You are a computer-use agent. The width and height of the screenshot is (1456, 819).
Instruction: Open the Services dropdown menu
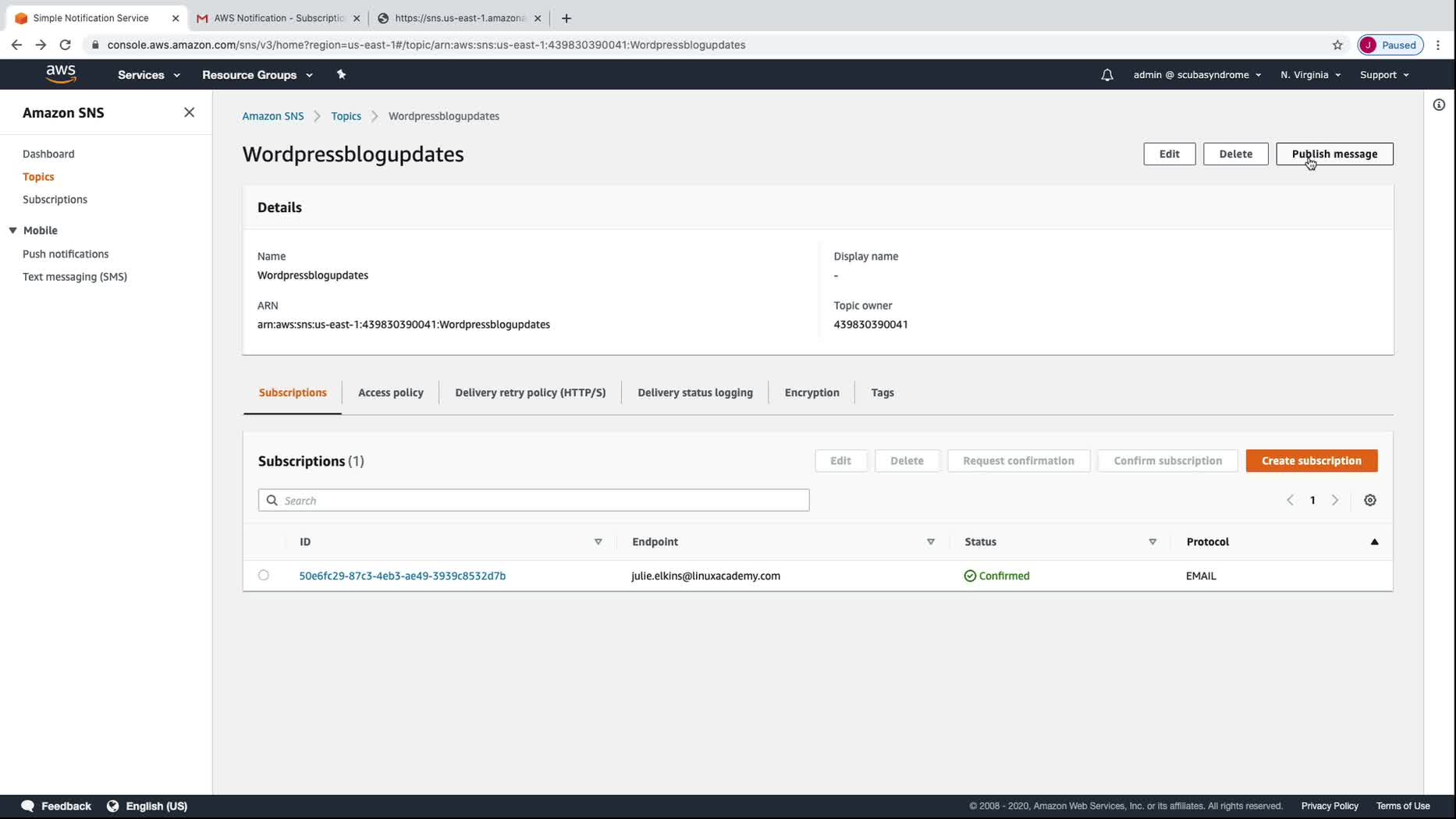coord(149,75)
